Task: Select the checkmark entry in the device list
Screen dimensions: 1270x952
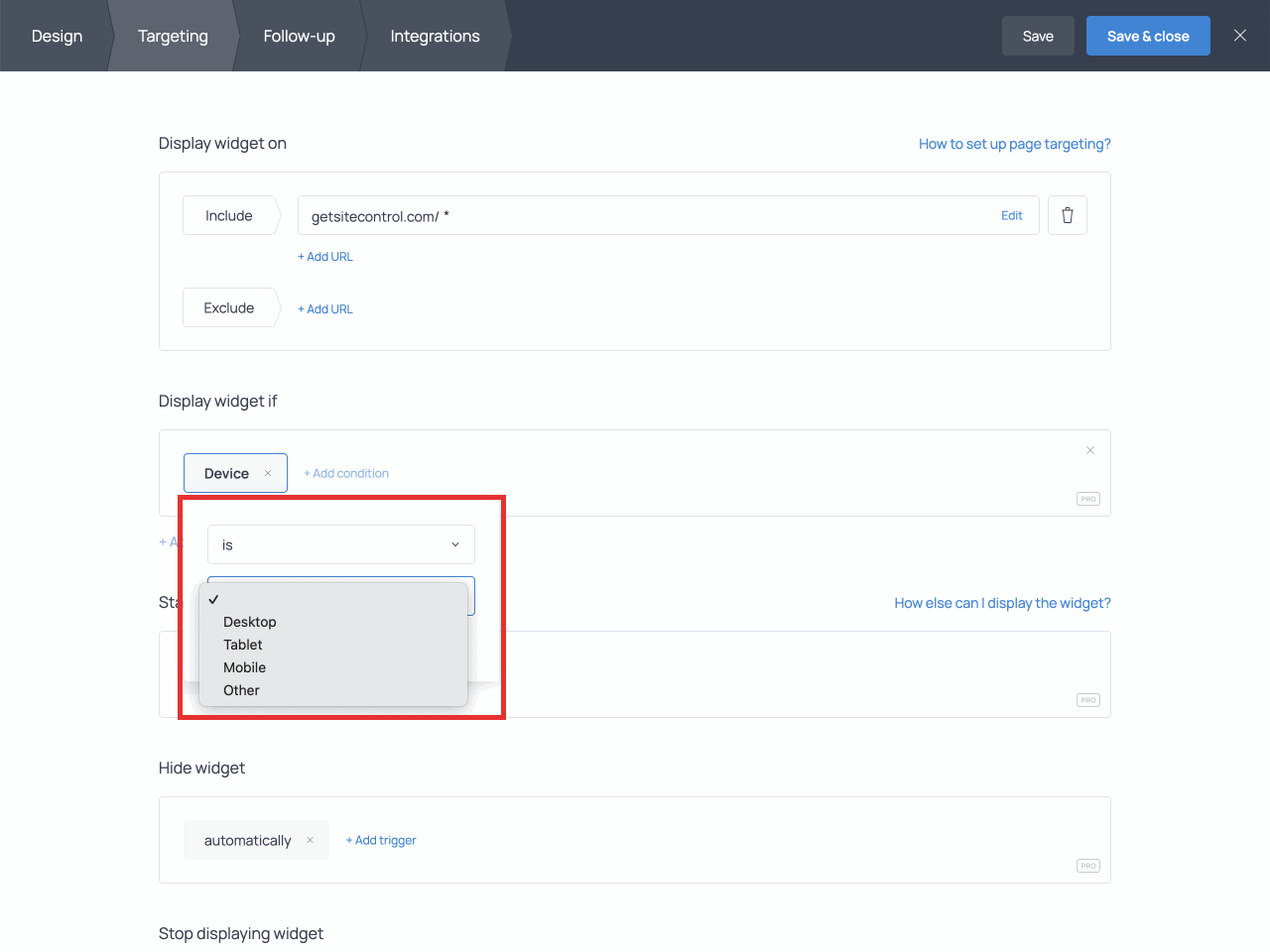Action: (x=213, y=599)
